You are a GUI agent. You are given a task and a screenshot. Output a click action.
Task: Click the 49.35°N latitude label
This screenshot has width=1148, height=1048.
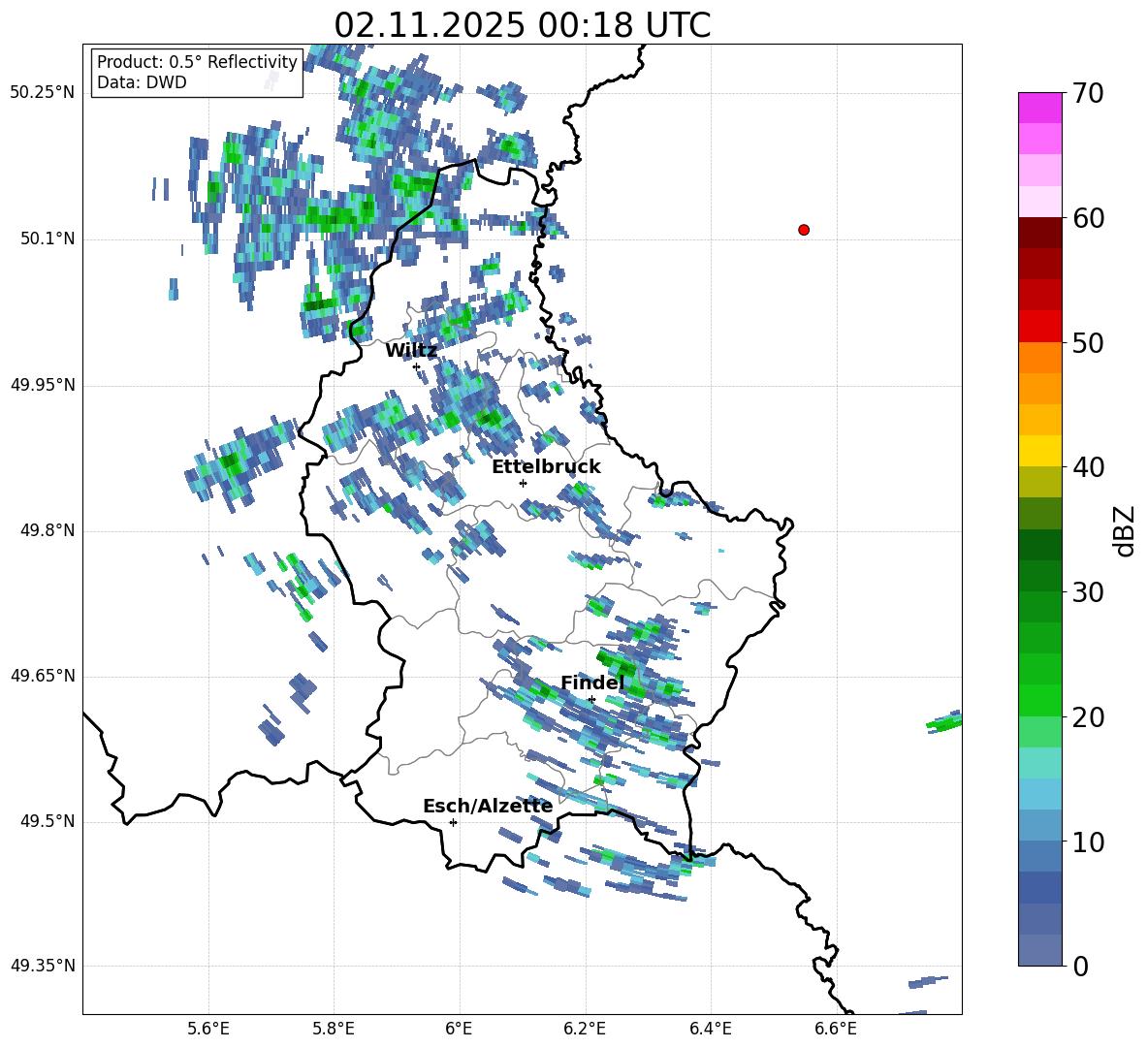click(43, 966)
